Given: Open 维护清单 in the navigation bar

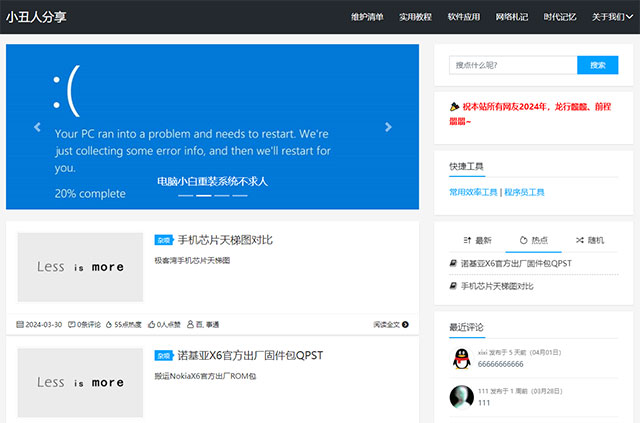Looking at the screenshot, I should click(x=367, y=17).
